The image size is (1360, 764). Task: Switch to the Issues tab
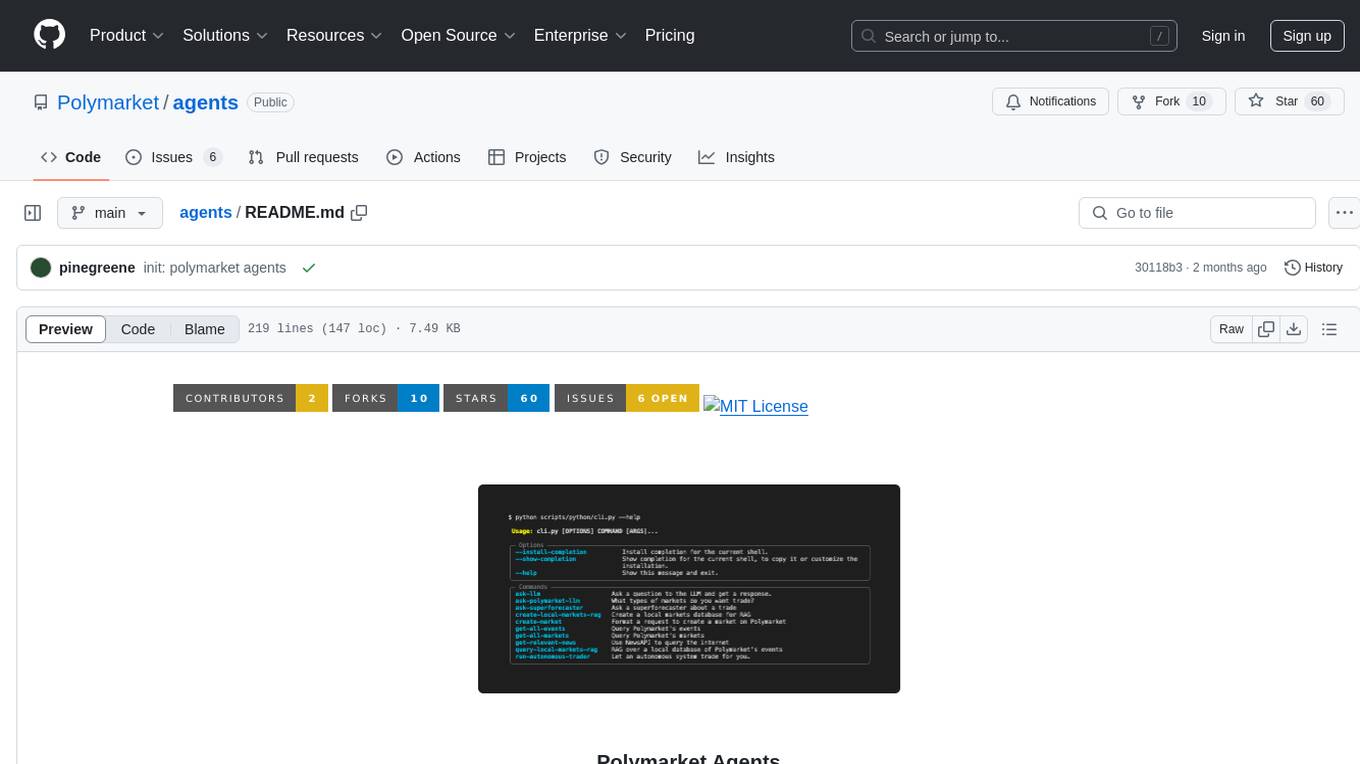(173, 157)
